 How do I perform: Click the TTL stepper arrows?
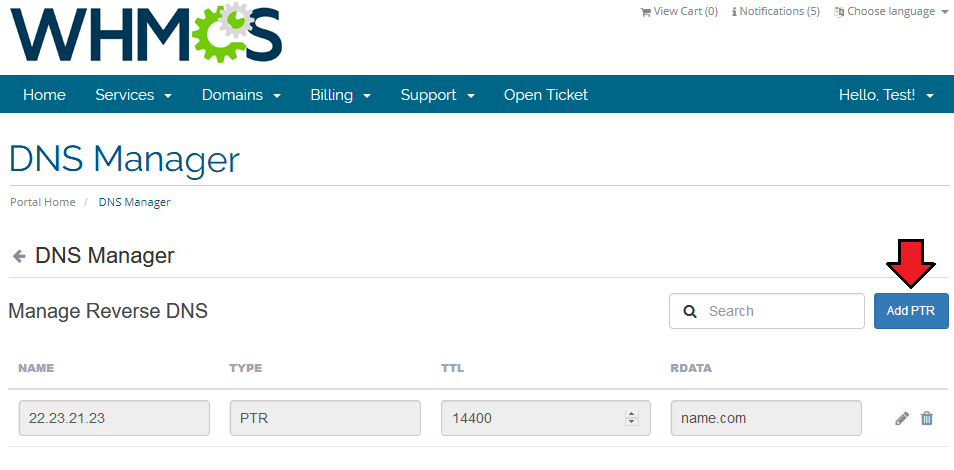pos(631,419)
